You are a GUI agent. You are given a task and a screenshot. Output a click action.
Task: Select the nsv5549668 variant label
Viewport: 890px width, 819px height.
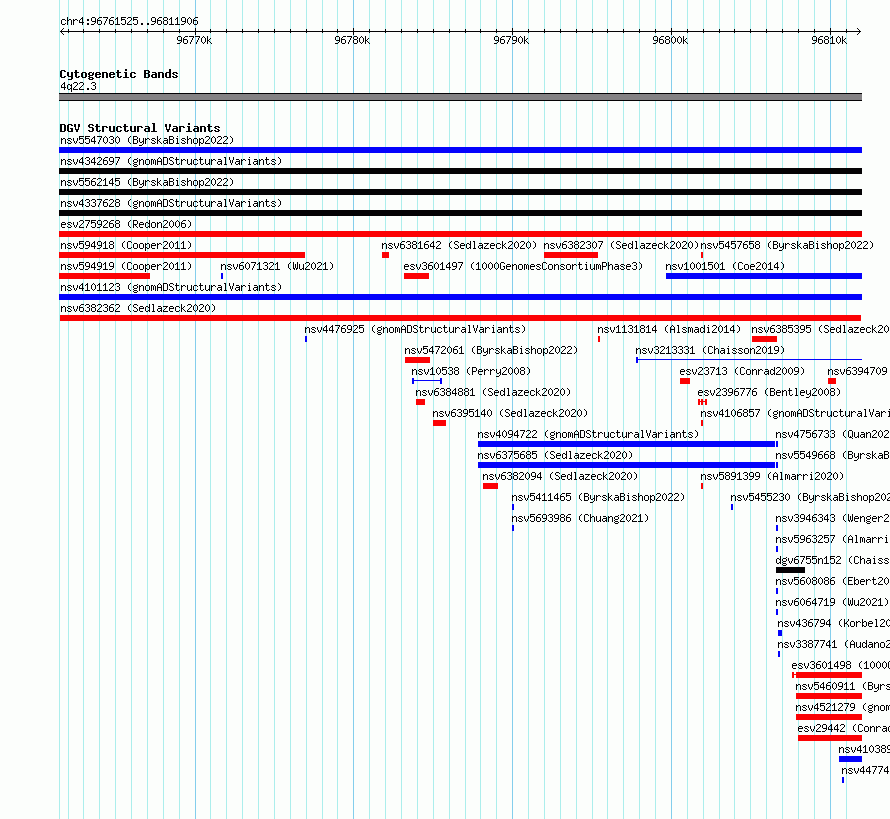click(832, 455)
